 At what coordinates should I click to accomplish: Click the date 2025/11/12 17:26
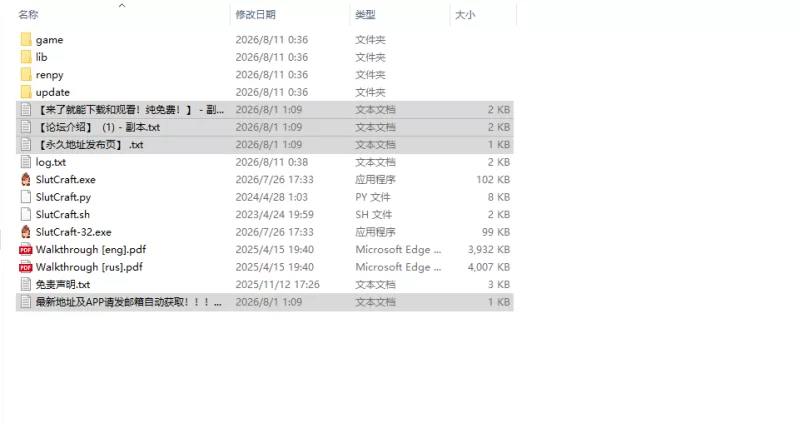[x=278, y=284]
